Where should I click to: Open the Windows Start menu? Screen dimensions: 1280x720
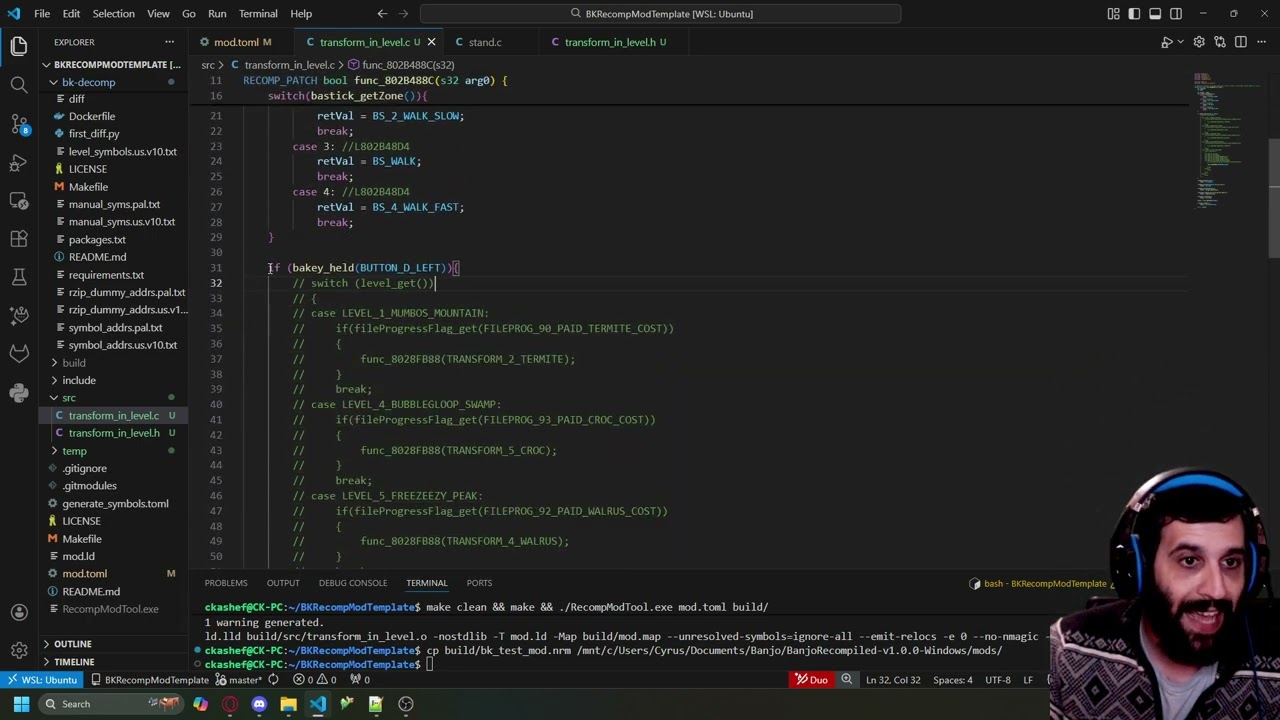pos(21,704)
